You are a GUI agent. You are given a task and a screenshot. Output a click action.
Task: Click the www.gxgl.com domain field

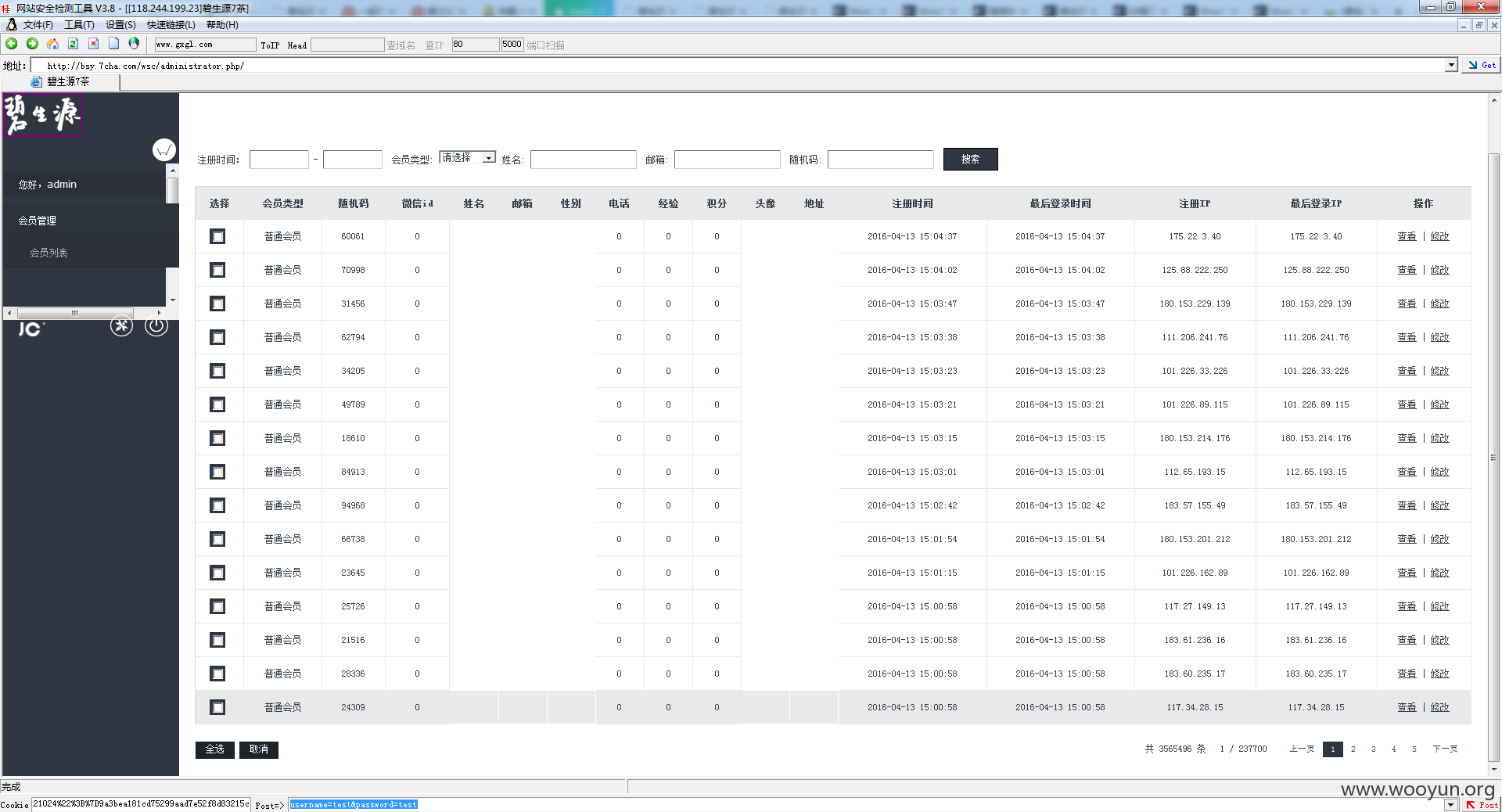205,45
